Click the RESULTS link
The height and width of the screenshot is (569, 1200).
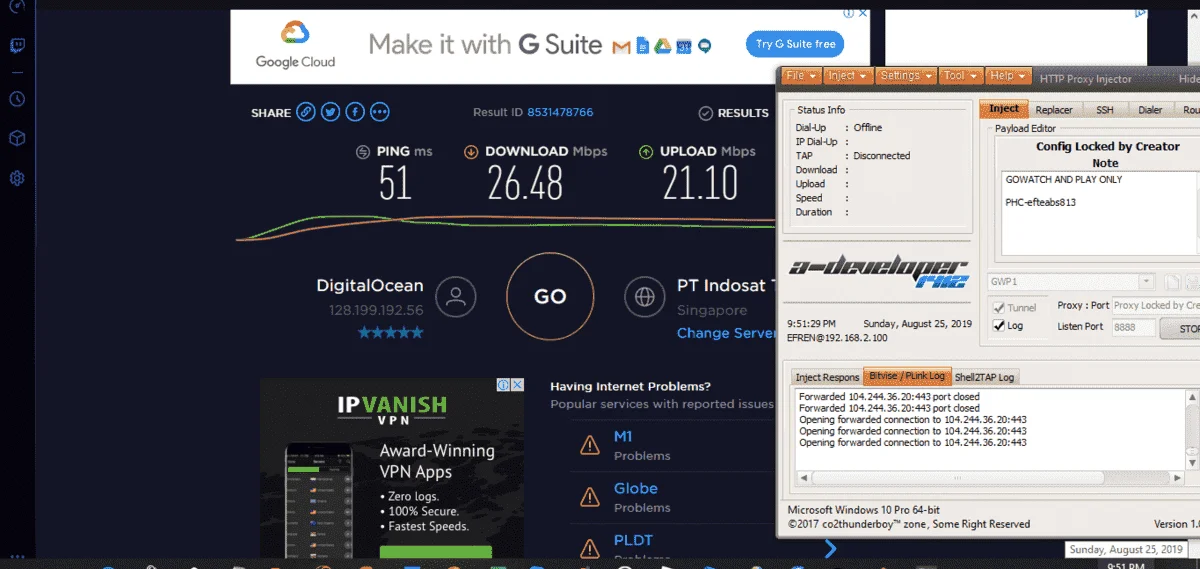743,113
